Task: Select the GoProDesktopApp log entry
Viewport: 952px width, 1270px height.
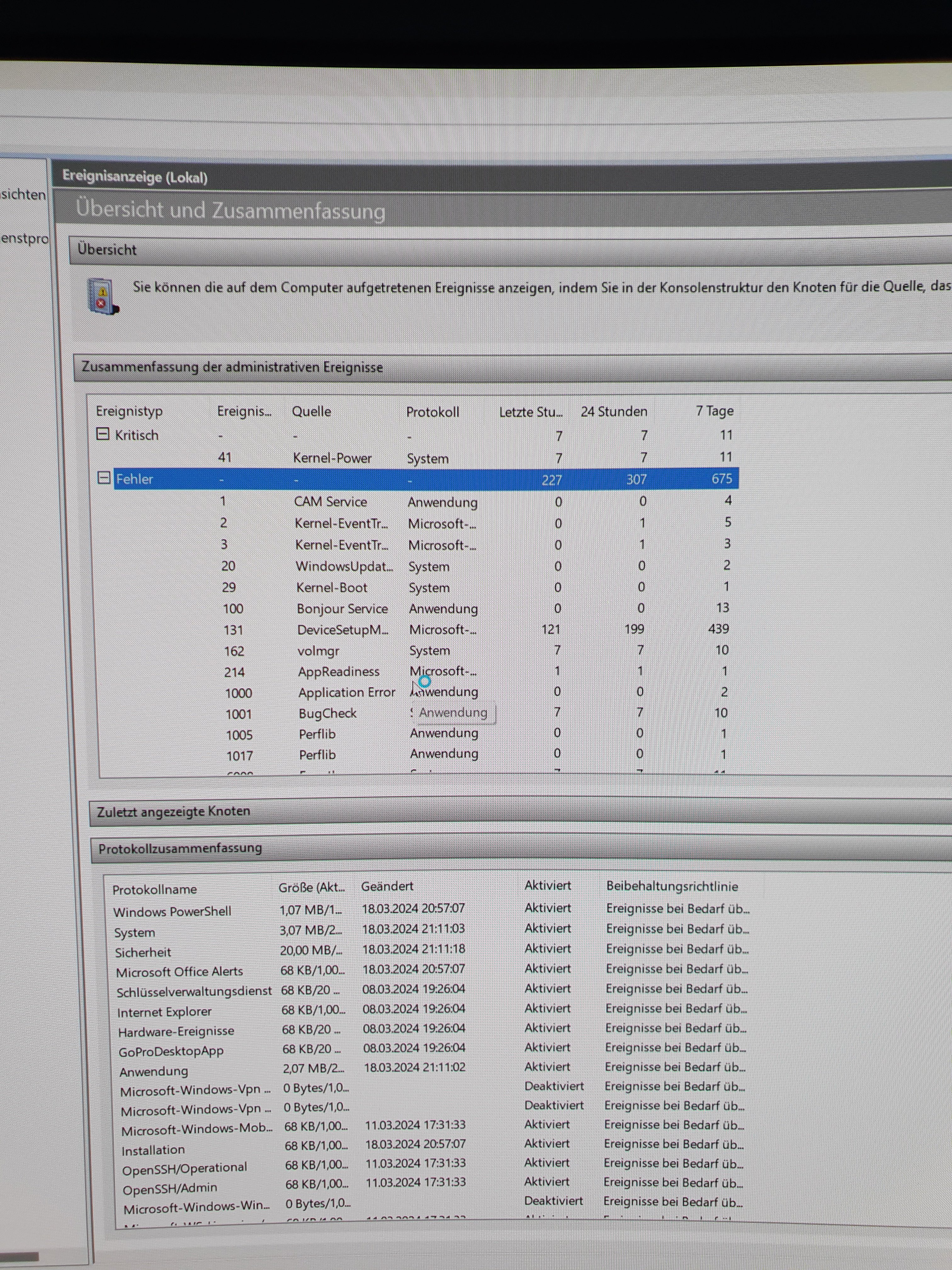Action: tap(171, 1051)
